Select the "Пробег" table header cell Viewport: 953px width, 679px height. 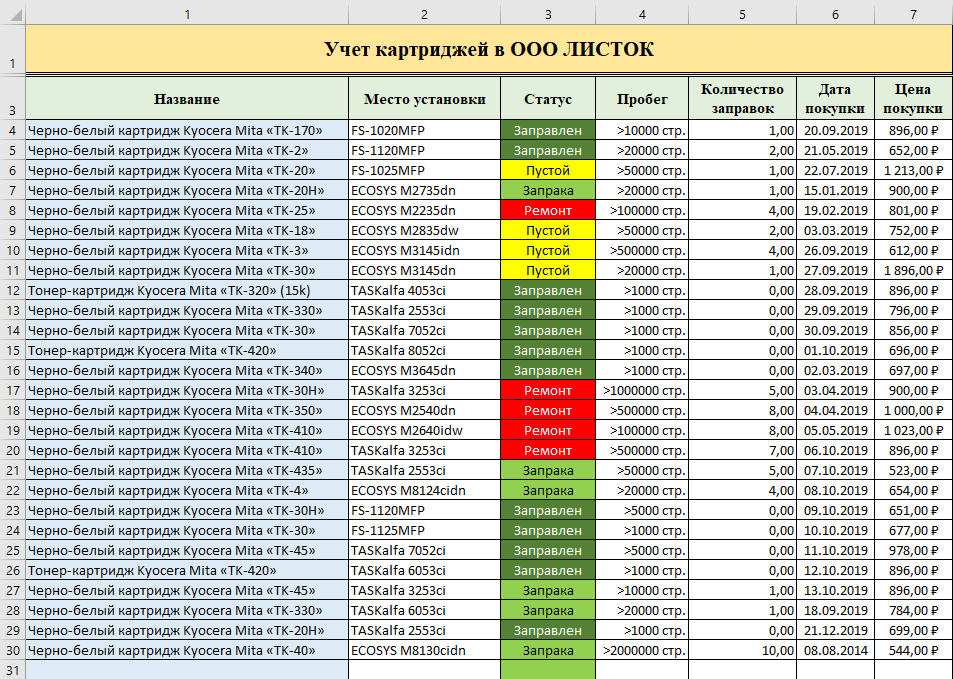tap(642, 99)
